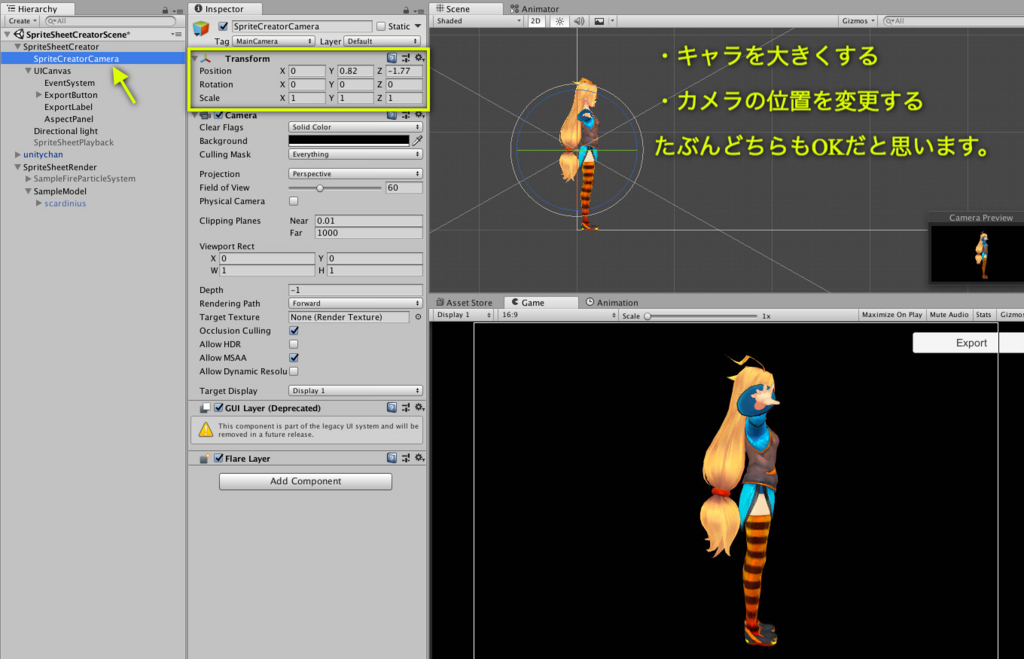This screenshot has height=659, width=1024.
Task: Click the Background color eyedropper icon
Action: (x=417, y=140)
